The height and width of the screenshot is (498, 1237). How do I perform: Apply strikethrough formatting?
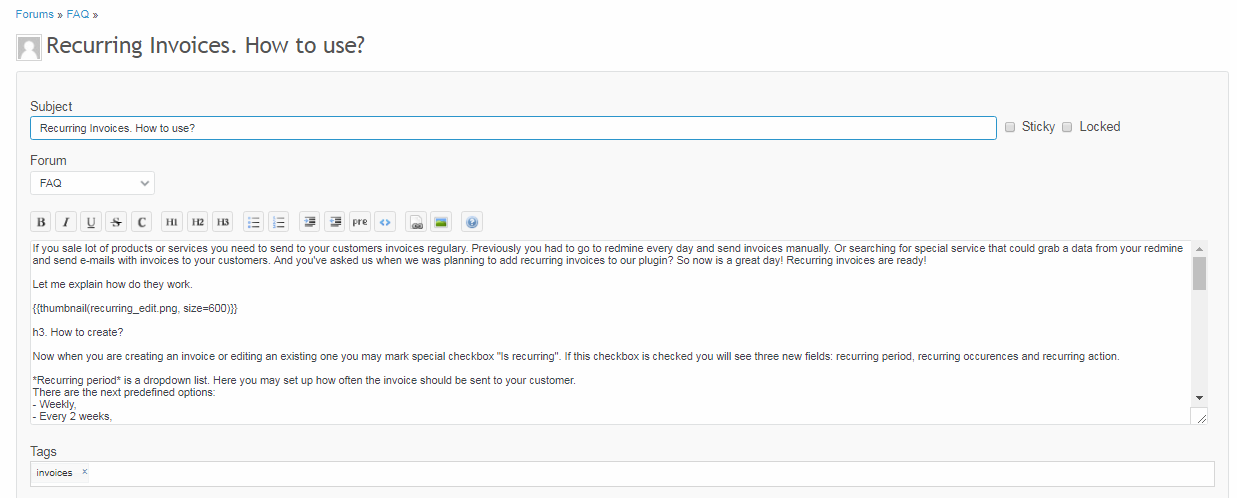click(116, 222)
